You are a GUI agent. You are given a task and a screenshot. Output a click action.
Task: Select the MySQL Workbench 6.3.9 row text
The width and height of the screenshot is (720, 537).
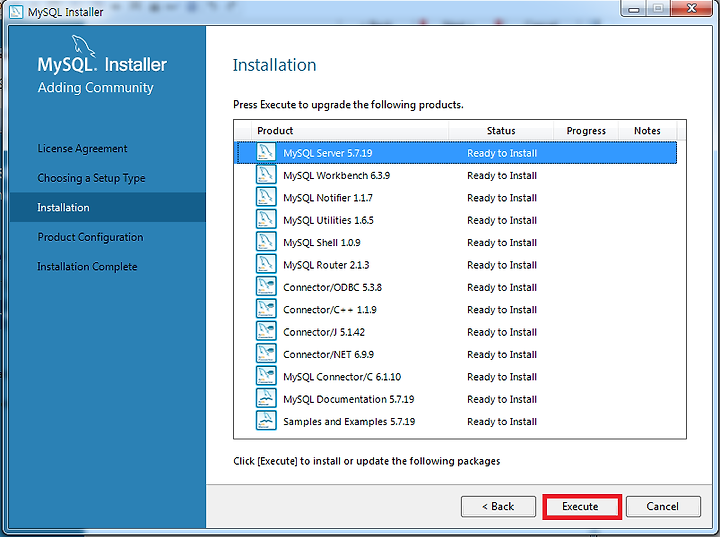[x=337, y=175]
